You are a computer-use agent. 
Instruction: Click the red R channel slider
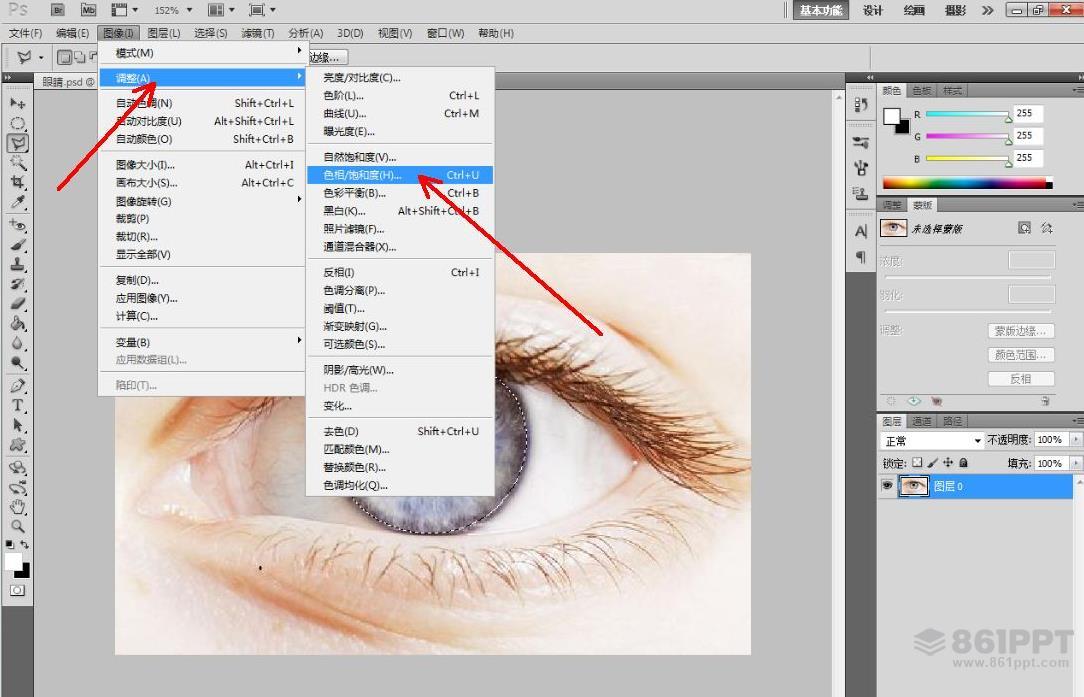point(967,114)
